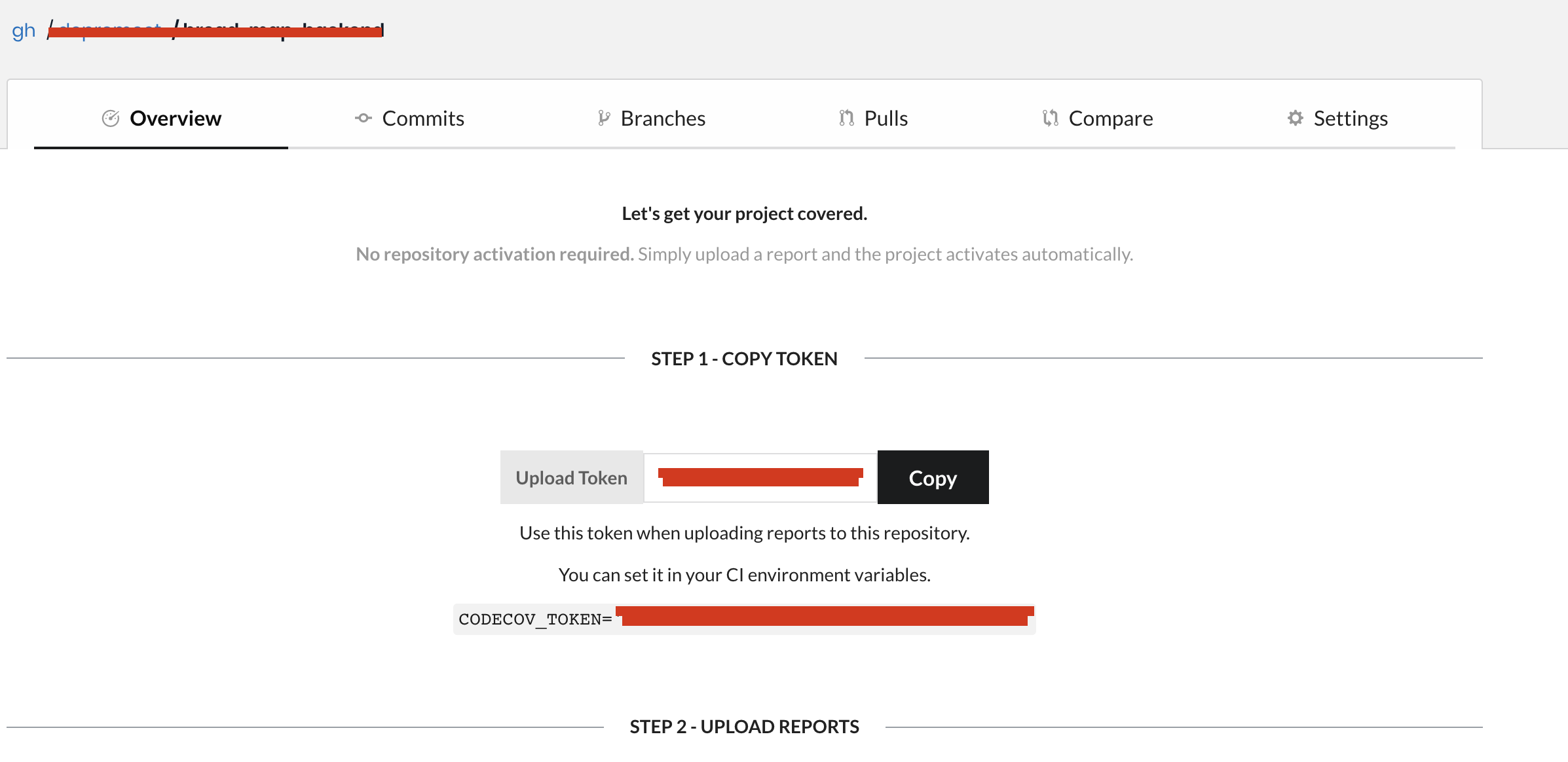Click the redacted owner name link
Screen dimensions: 1568x762
[110, 30]
